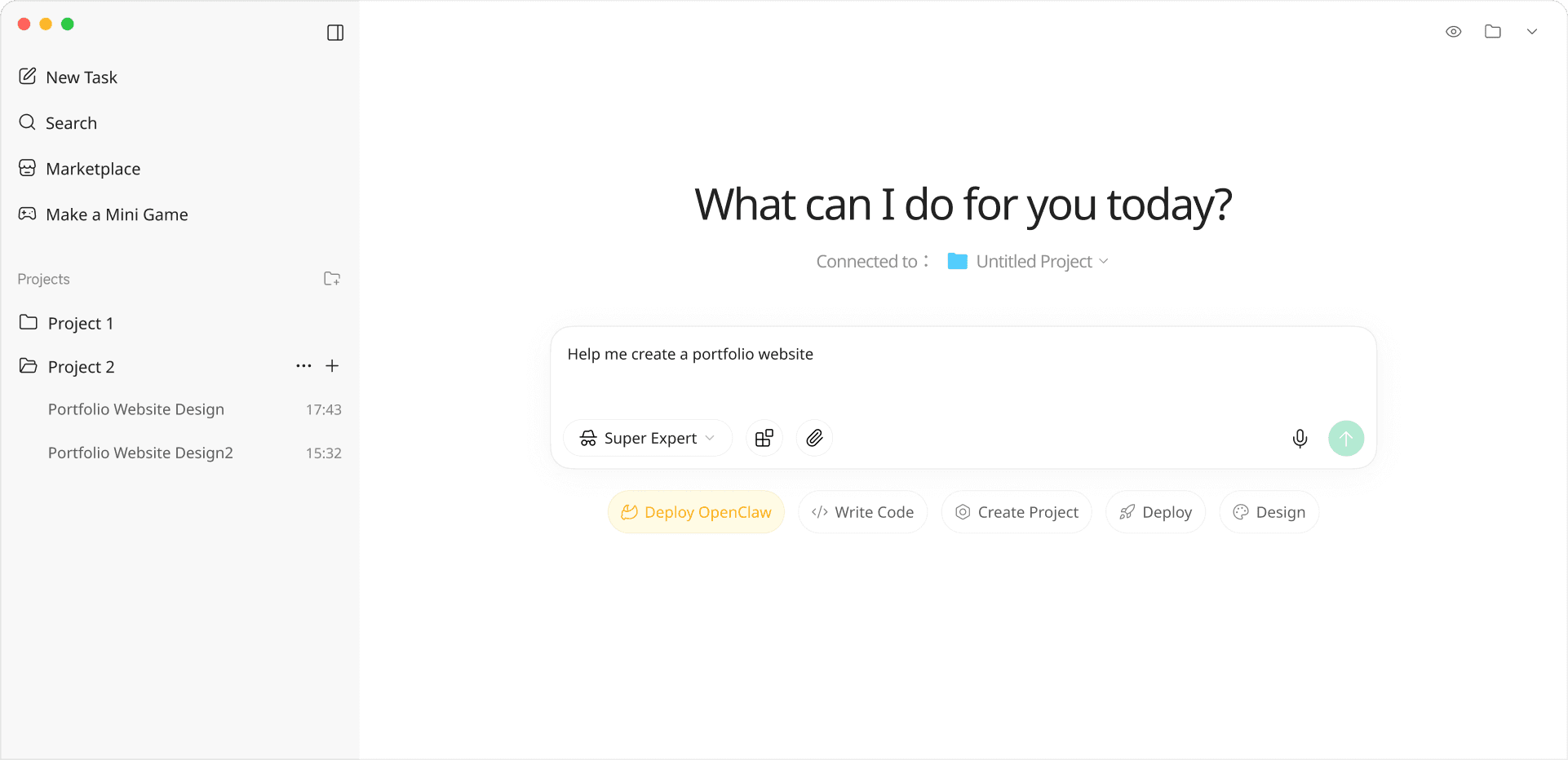Image resolution: width=1568 pixels, height=760 pixels.
Task: Toggle the preview eye icon in the top right
Action: (x=1454, y=31)
